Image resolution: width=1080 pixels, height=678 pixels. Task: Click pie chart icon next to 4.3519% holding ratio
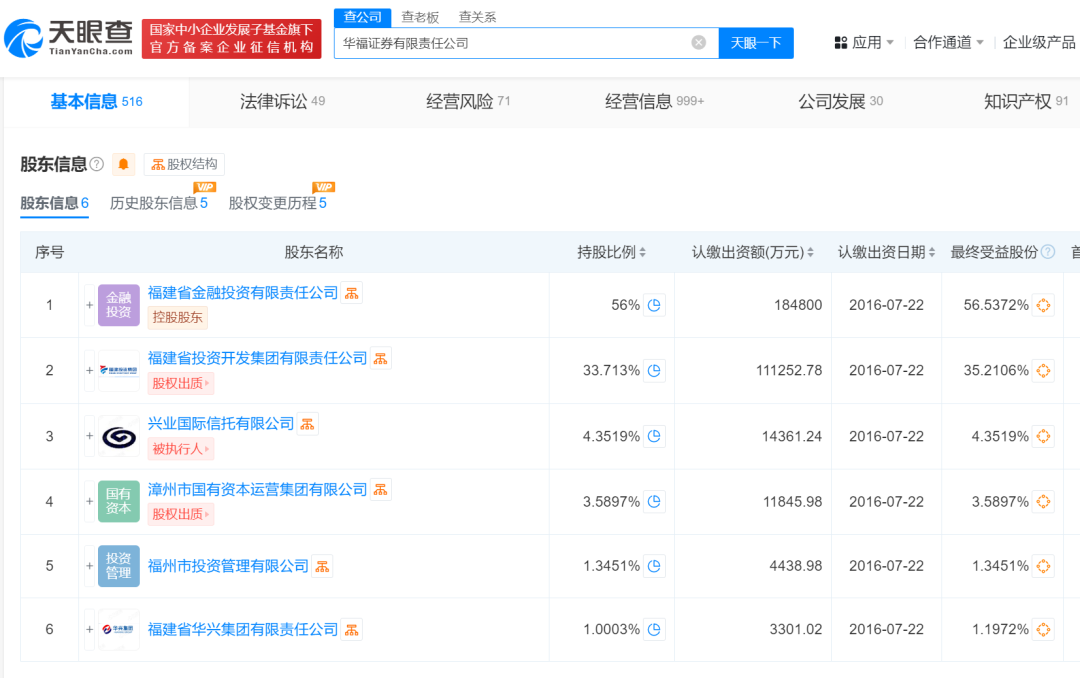(x=654, y=436)
